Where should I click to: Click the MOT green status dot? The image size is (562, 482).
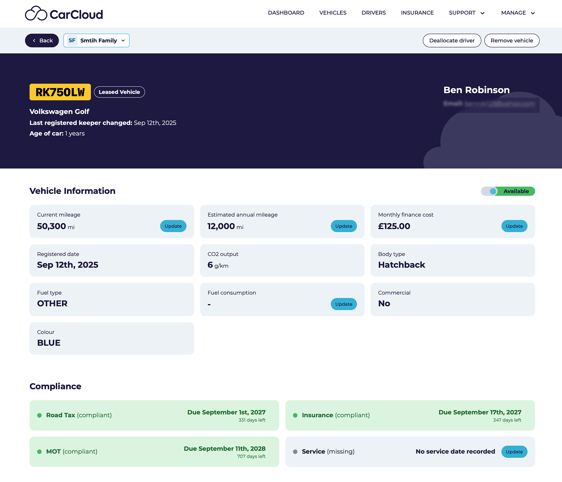tap(39, 452)
